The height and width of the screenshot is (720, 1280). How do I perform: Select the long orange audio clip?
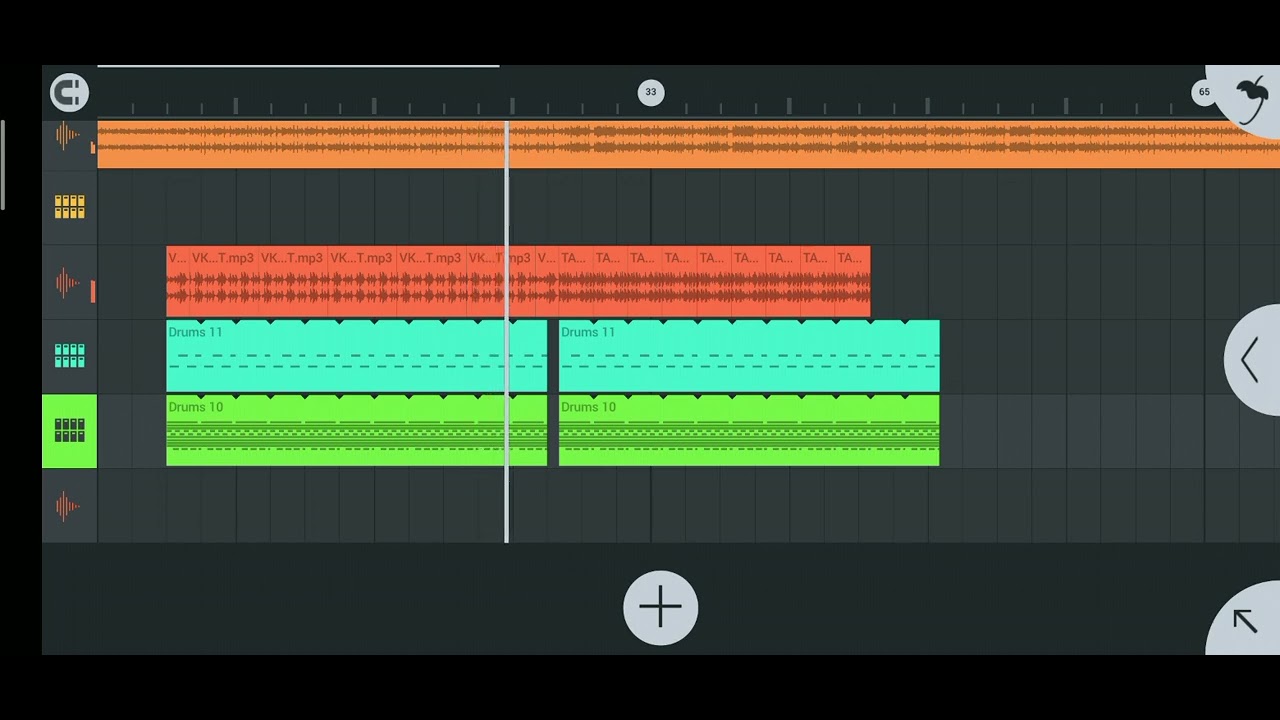point(689,143)
